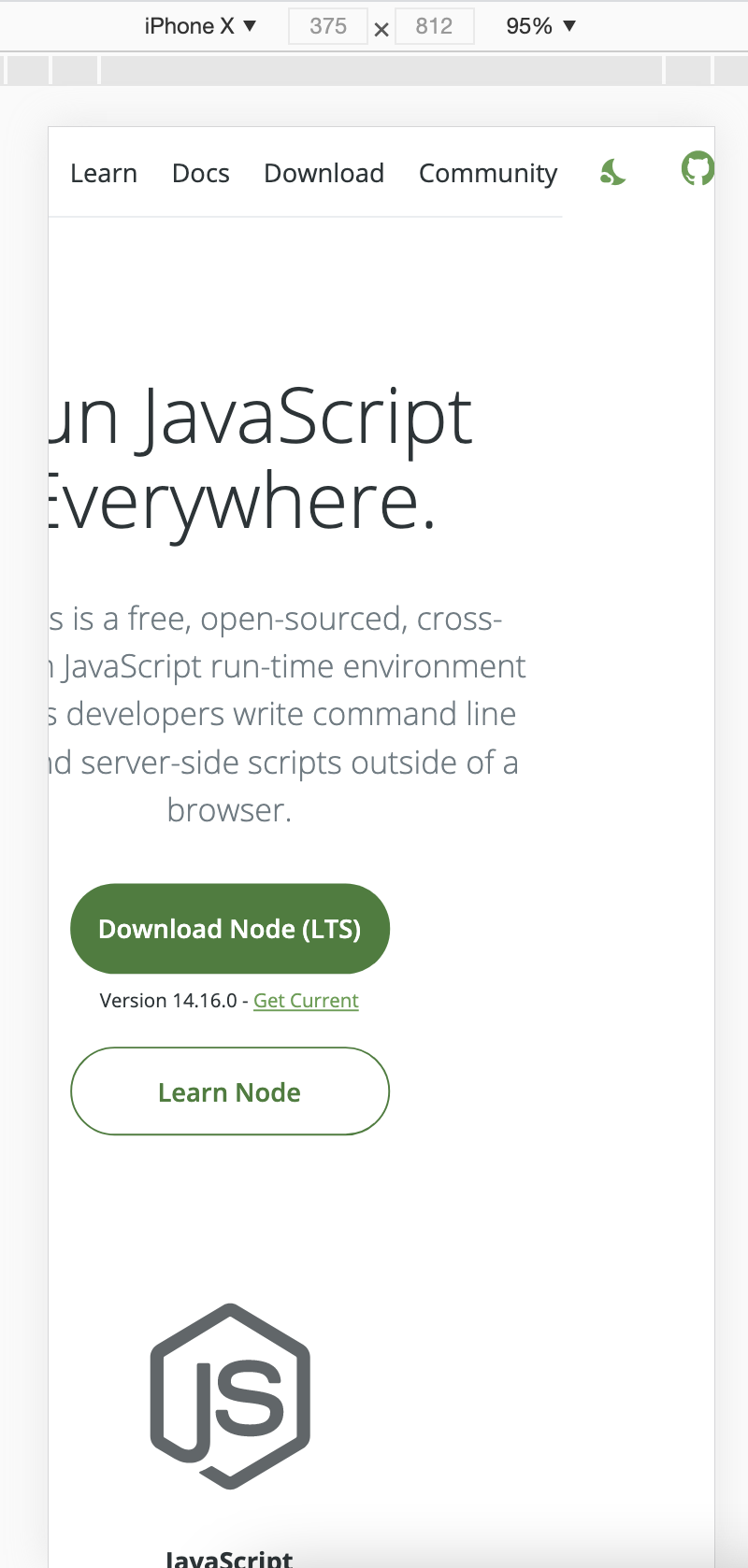The width and height of the screenshot is (748, 1568).
Task: Open the 95% zoom dropdown
Action: click(x=540, y=26)
